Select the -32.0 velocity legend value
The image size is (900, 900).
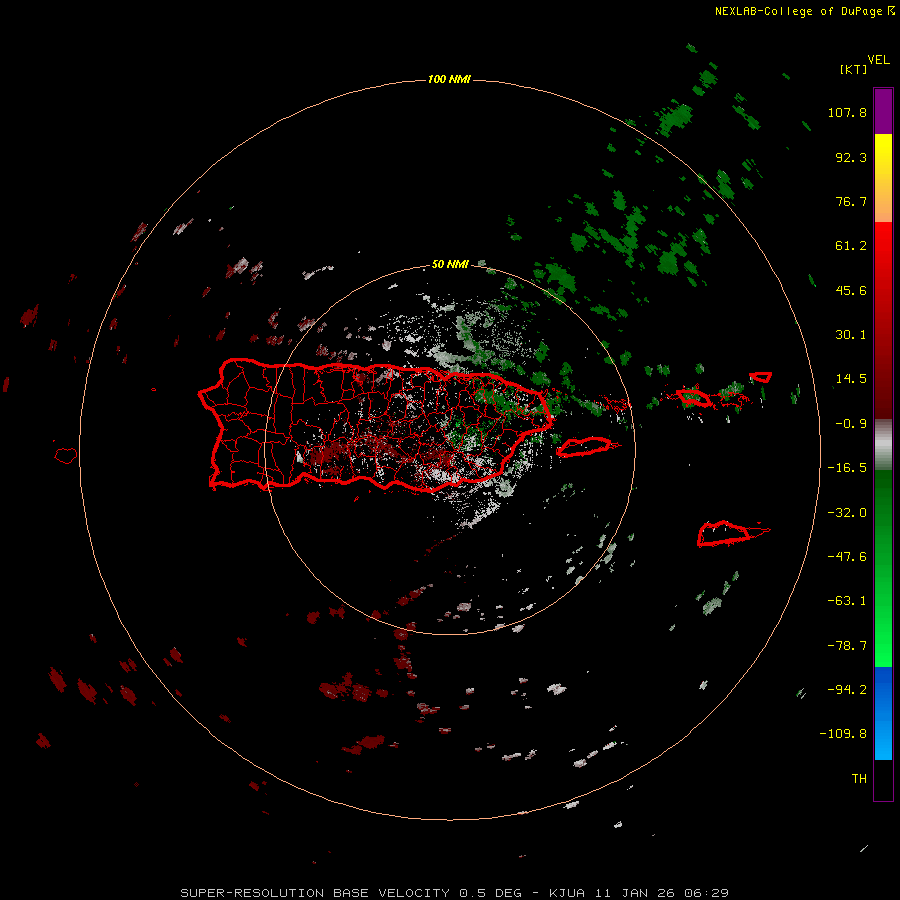847,513
